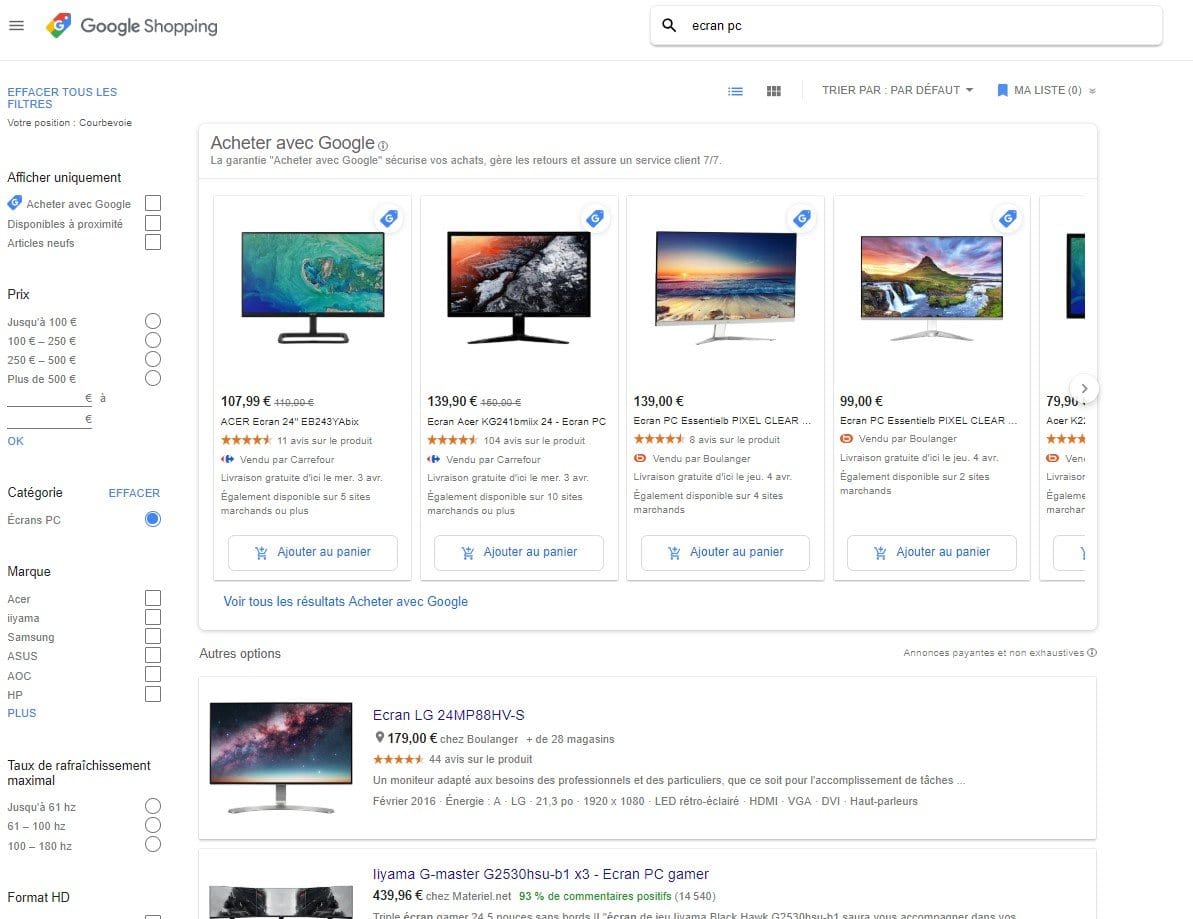Select refresh rate Jusqu'à 61 hz
This screenshot has height=919, width=1193.
click(153, 806)
